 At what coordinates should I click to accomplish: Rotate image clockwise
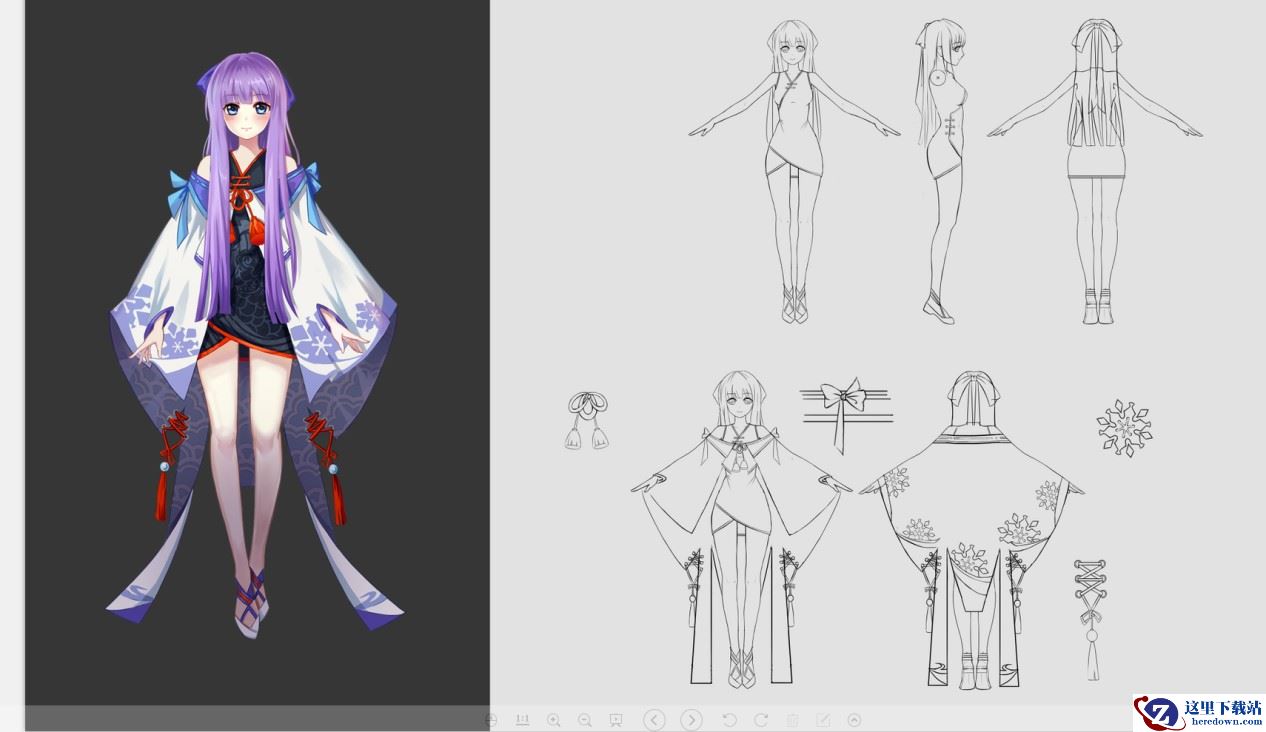[761, 720]
